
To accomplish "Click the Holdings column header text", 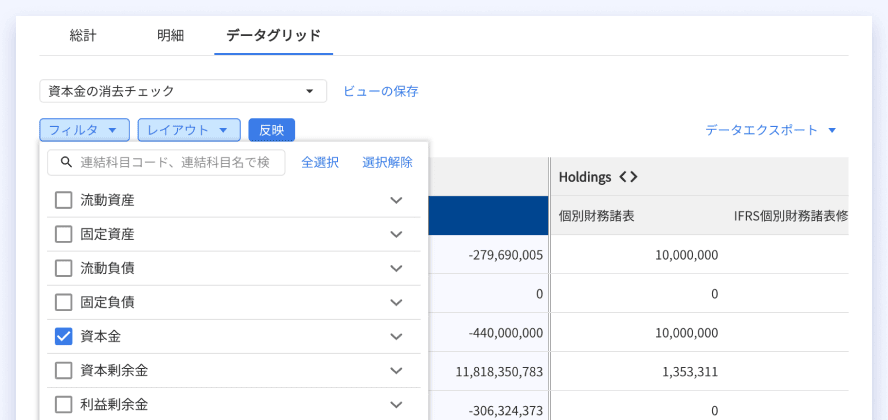I will pyautogui.click(x=585, y=177).
